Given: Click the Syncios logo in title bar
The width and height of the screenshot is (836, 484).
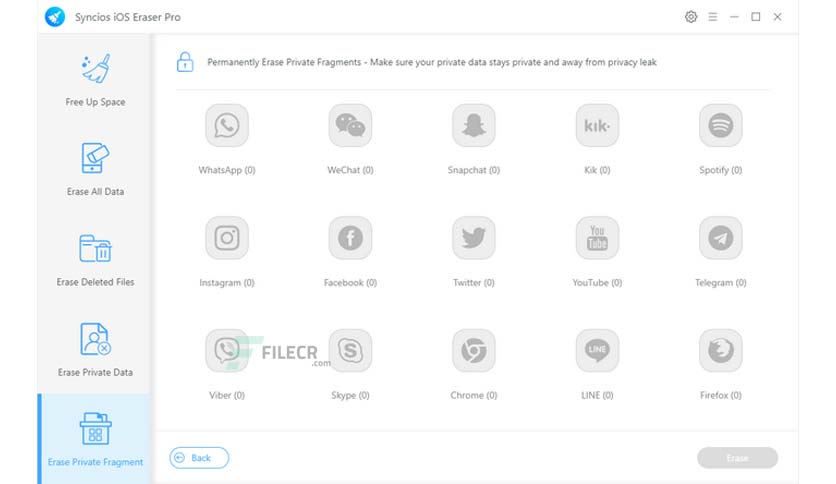Looking at the screenshot, I should [55, 17].
